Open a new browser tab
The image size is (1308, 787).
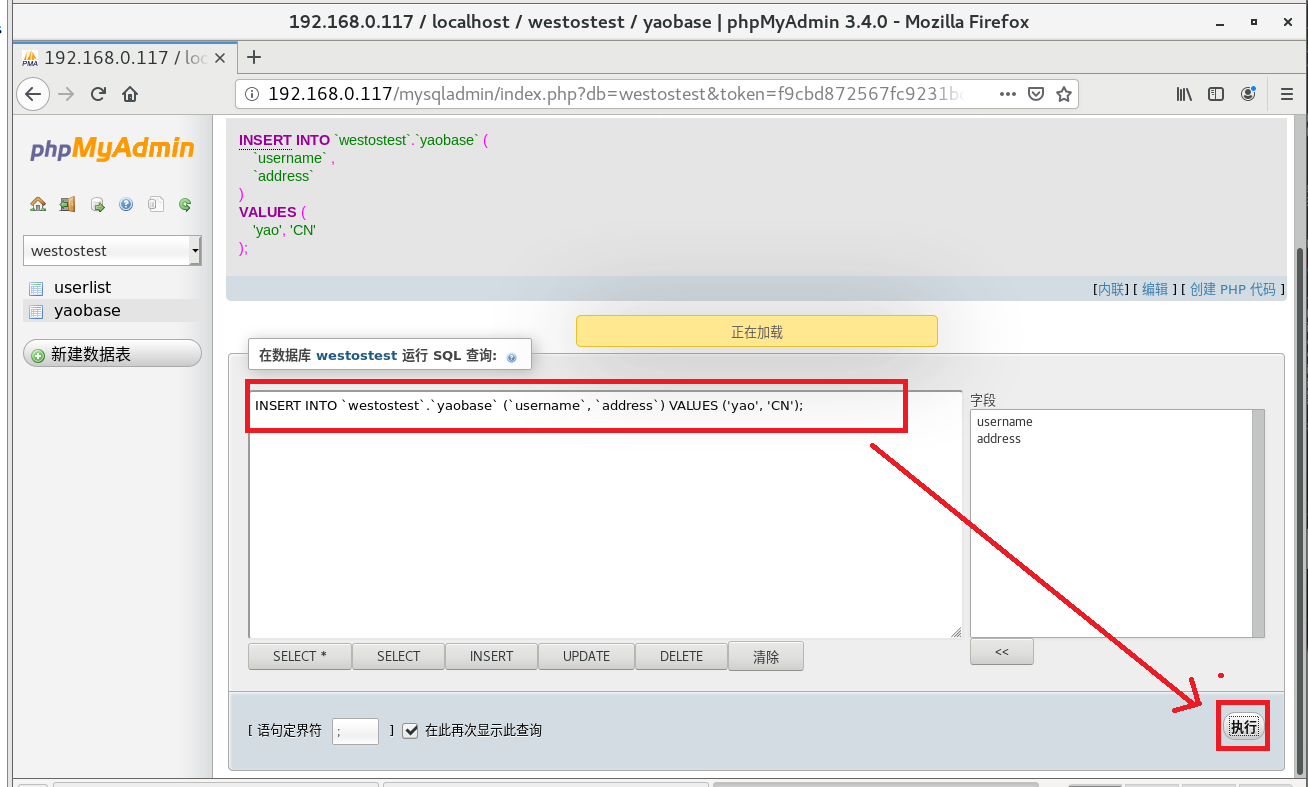coord(254,57)
